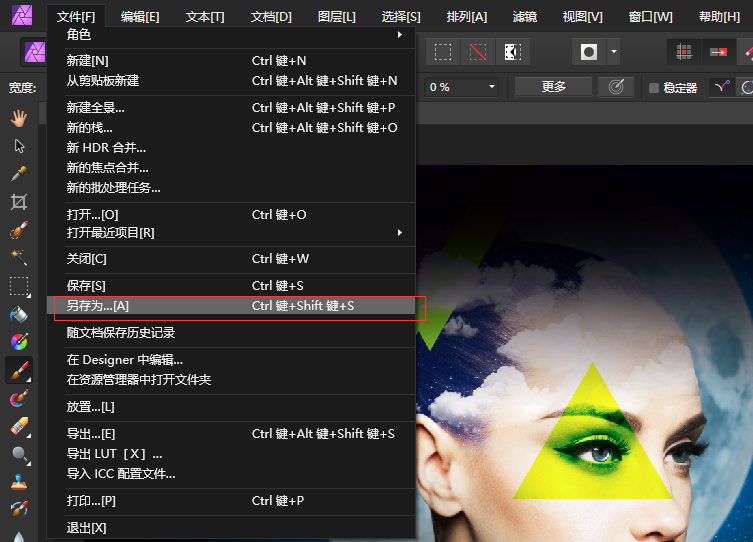Select the Paint Mixer Brush tool
The width and height of the screenshot is (753, 542).
(x=19, y=398)
